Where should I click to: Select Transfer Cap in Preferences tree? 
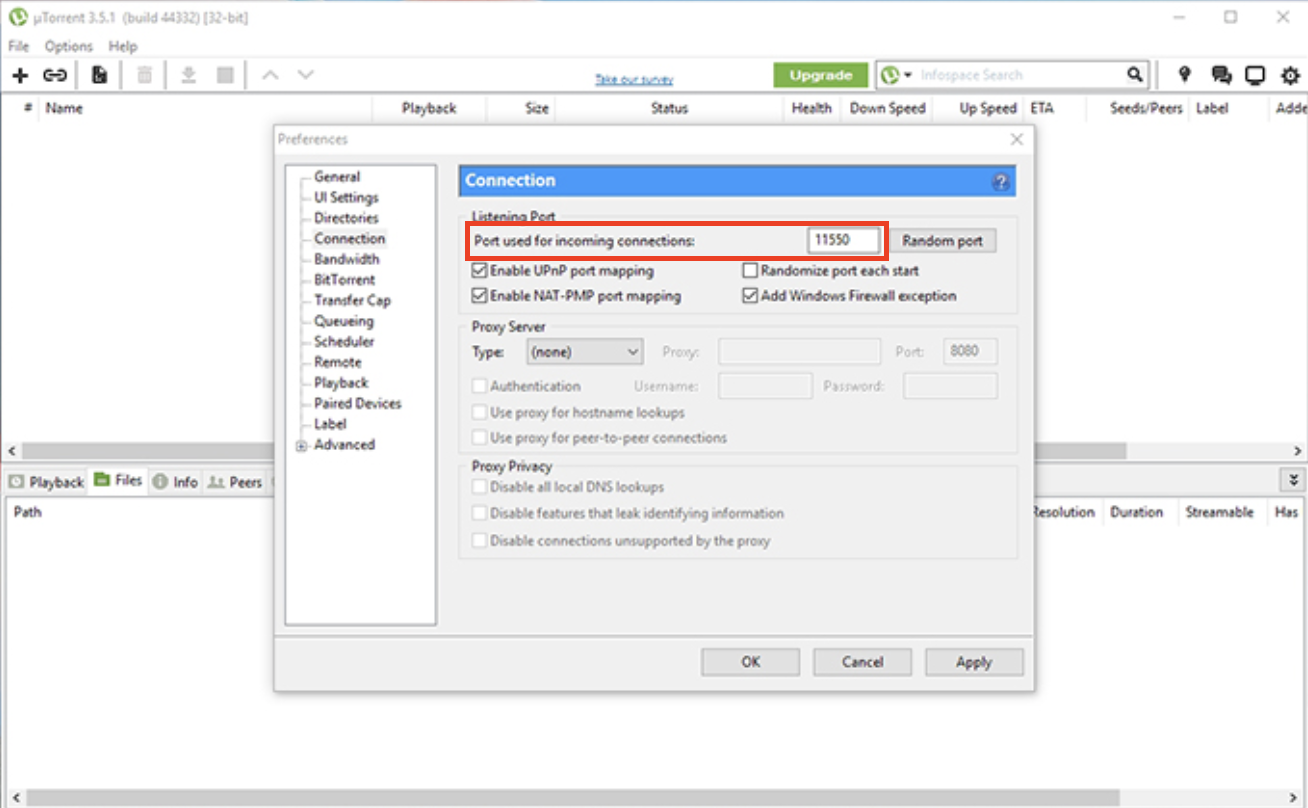point(352,300)
